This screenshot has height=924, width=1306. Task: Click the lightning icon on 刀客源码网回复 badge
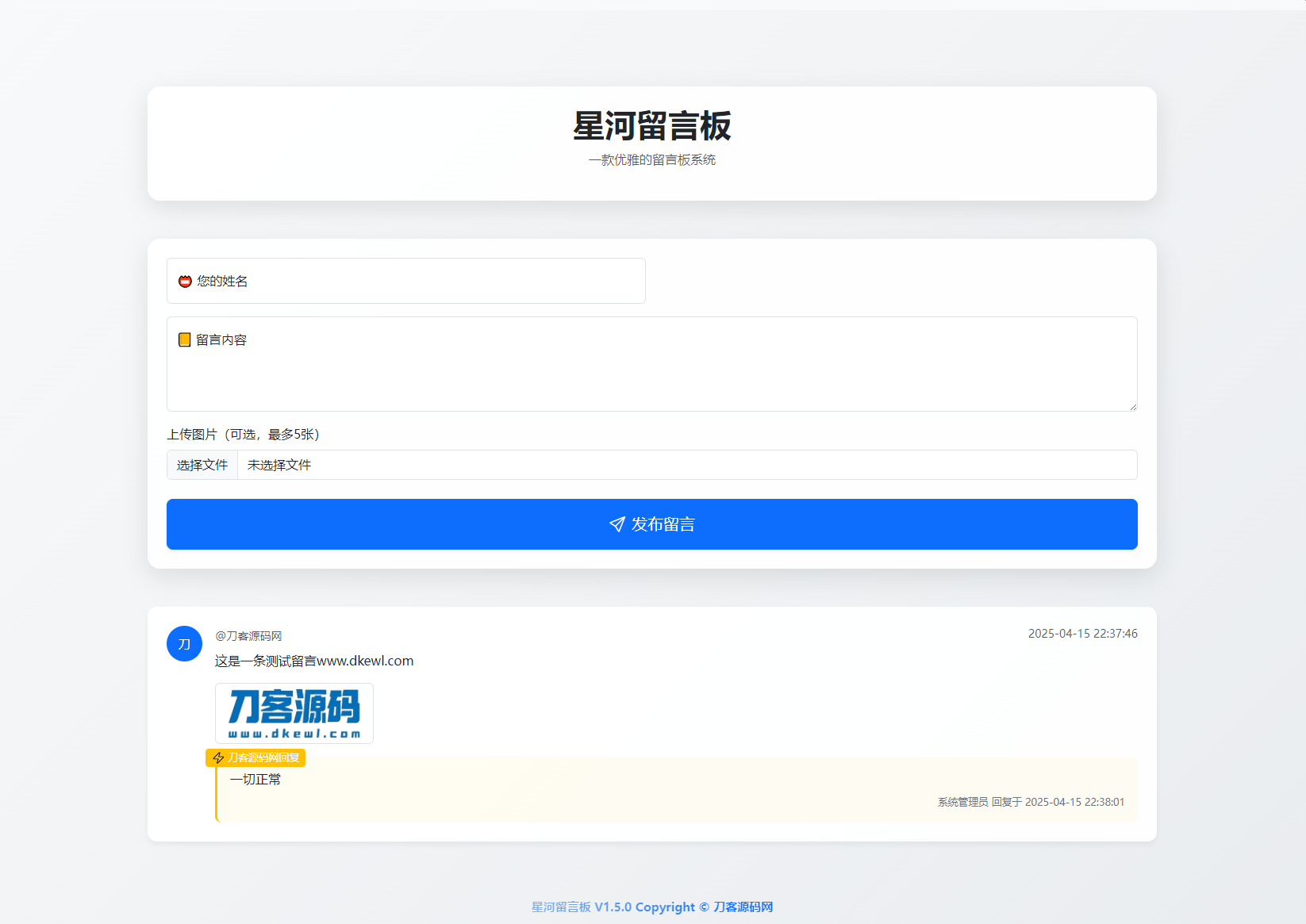[x=217, y=758]
